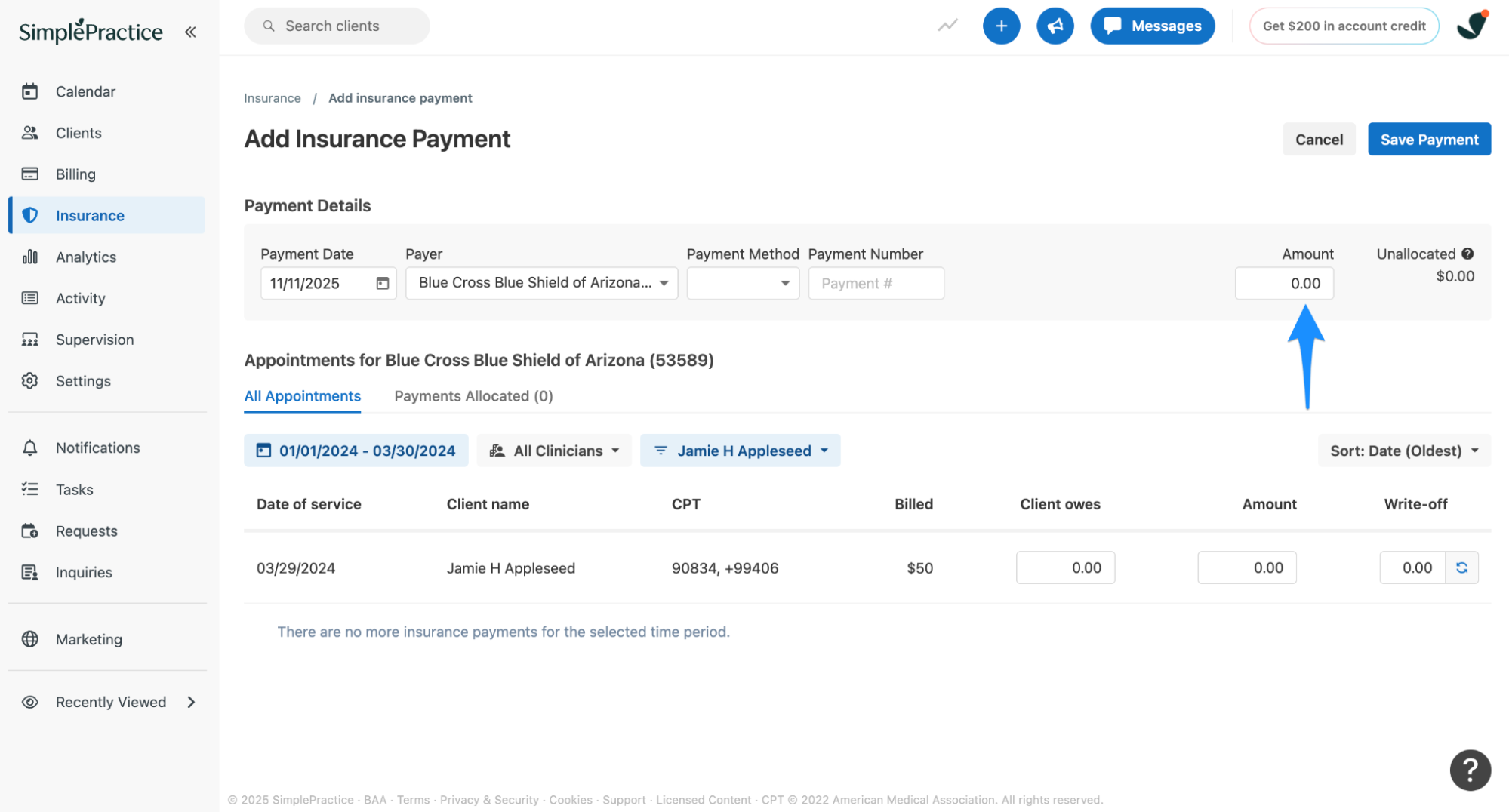Image resolution: width=1509 pixels, height=812 pixels.
Task: Open the Messages button
Action: point(1152,26)
